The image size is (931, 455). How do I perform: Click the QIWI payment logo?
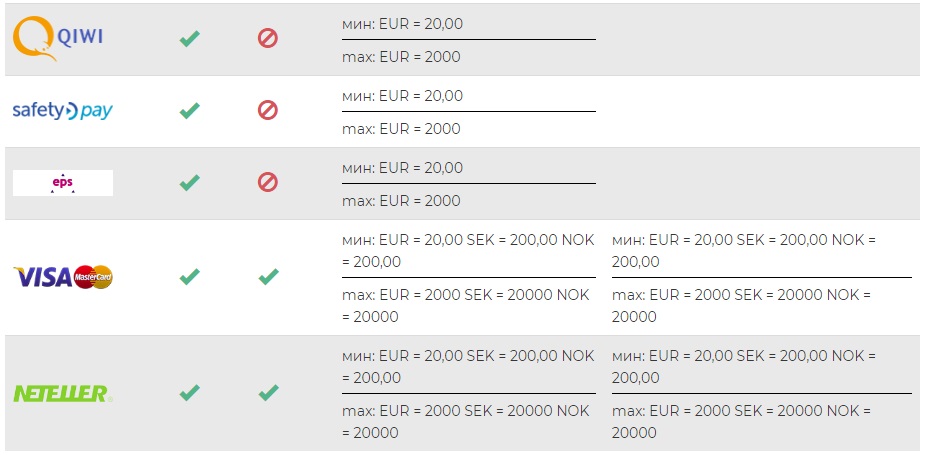point(58,39)
